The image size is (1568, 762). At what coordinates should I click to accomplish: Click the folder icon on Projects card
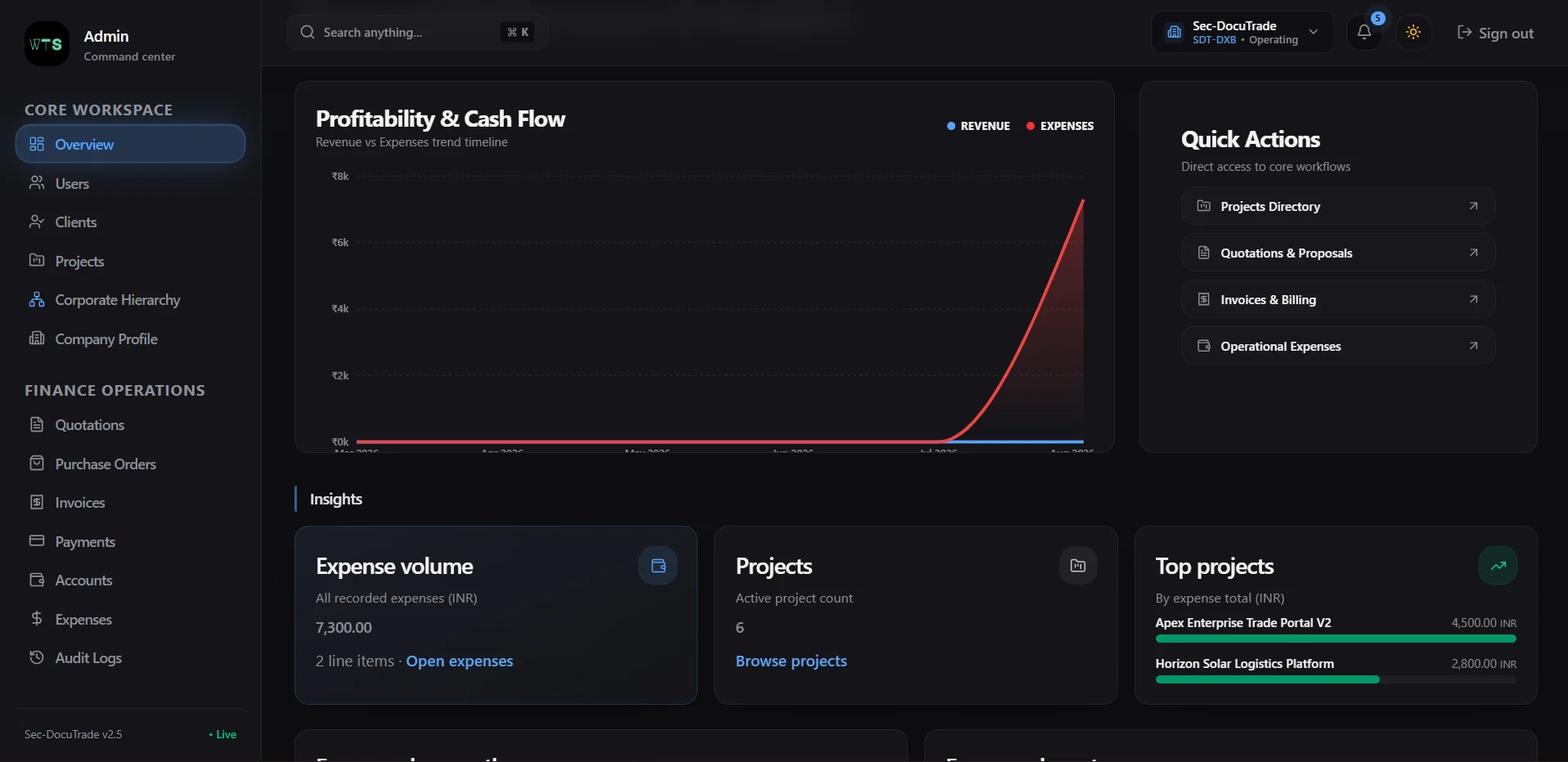(x=1078, y=566)
